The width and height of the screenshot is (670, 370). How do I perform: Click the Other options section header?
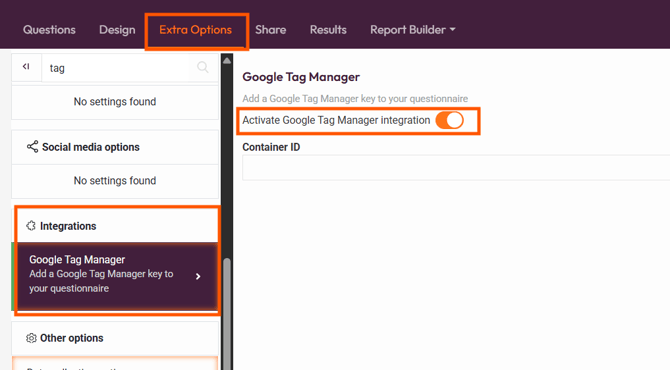[115, 338]
